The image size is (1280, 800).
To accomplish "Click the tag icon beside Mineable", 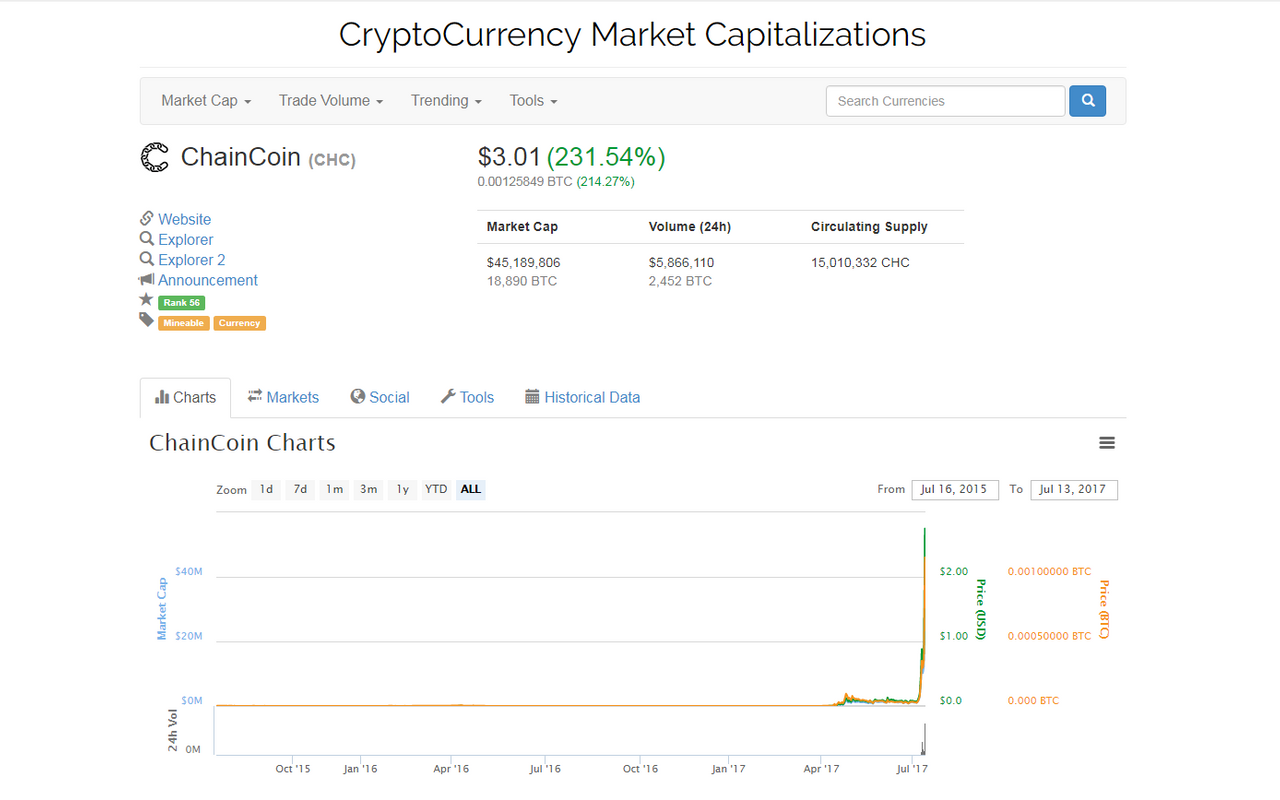I will pyautogui.click(x=146, y=320).
